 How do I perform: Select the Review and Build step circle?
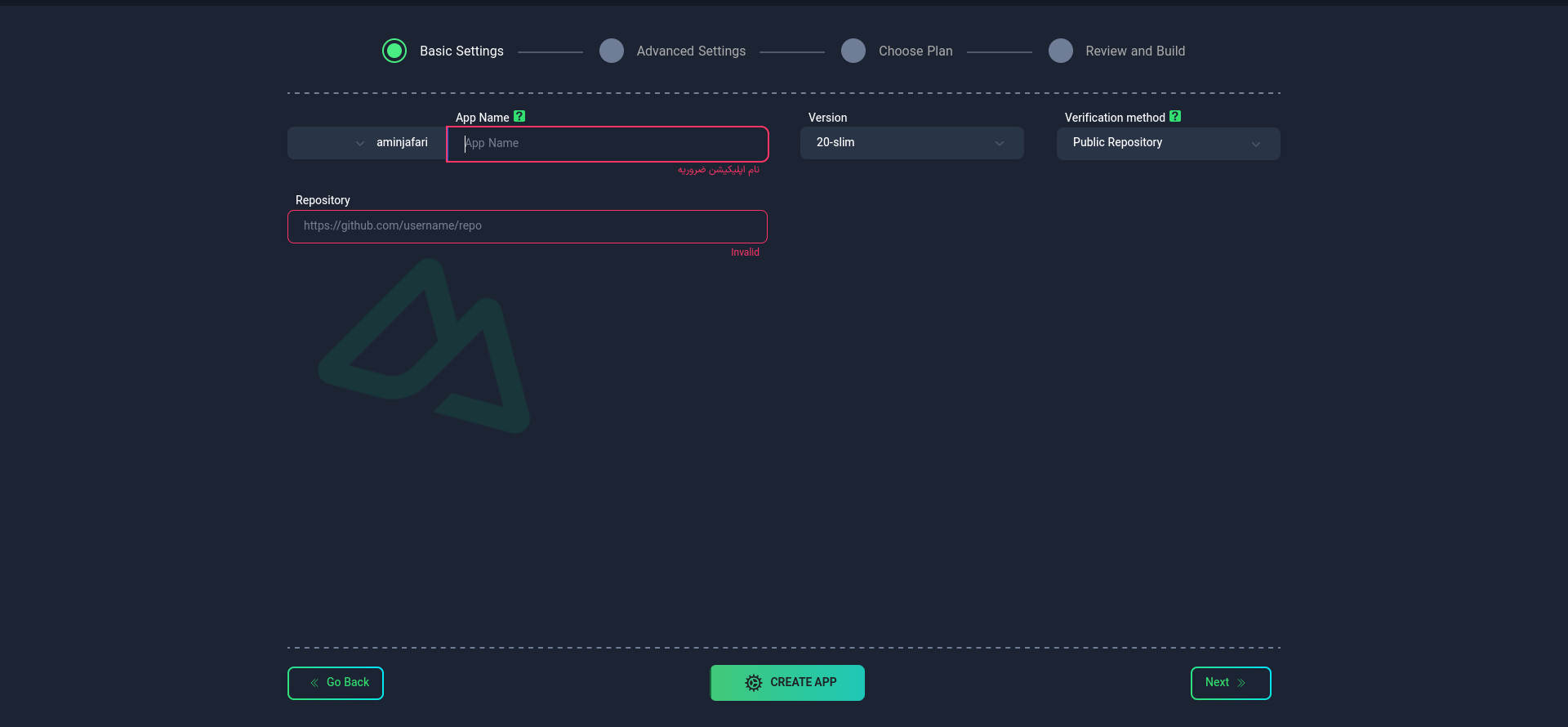1061,51
